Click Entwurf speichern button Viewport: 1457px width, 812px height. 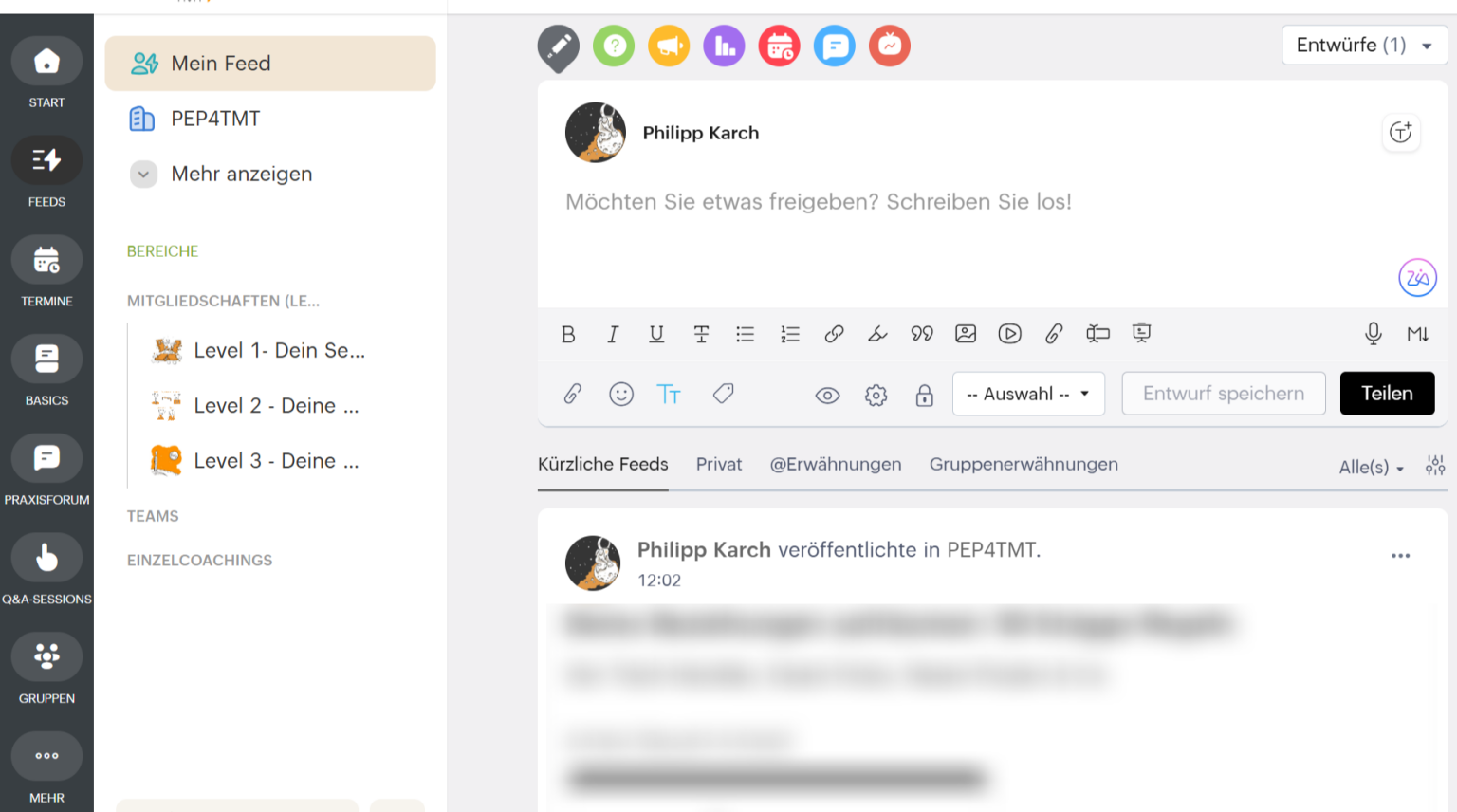click(1223, 394)
